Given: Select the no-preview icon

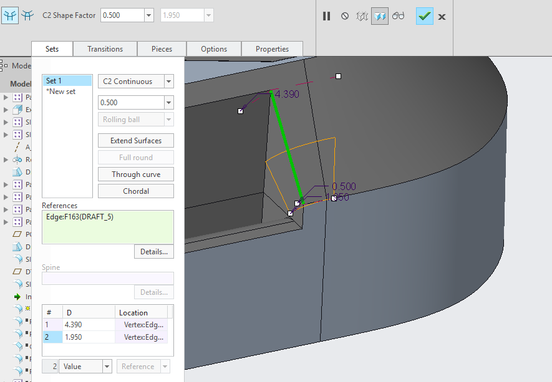Looking at the screenshot, I should coord(345,16).
